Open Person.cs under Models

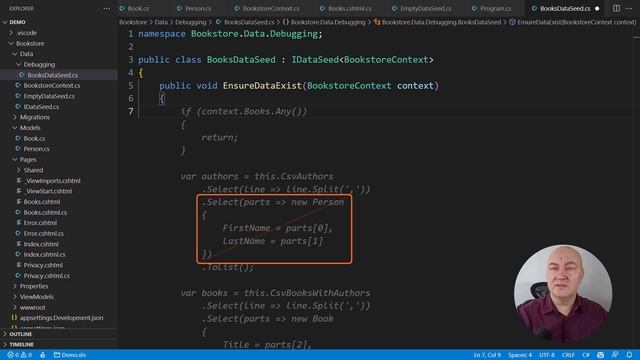36,149
